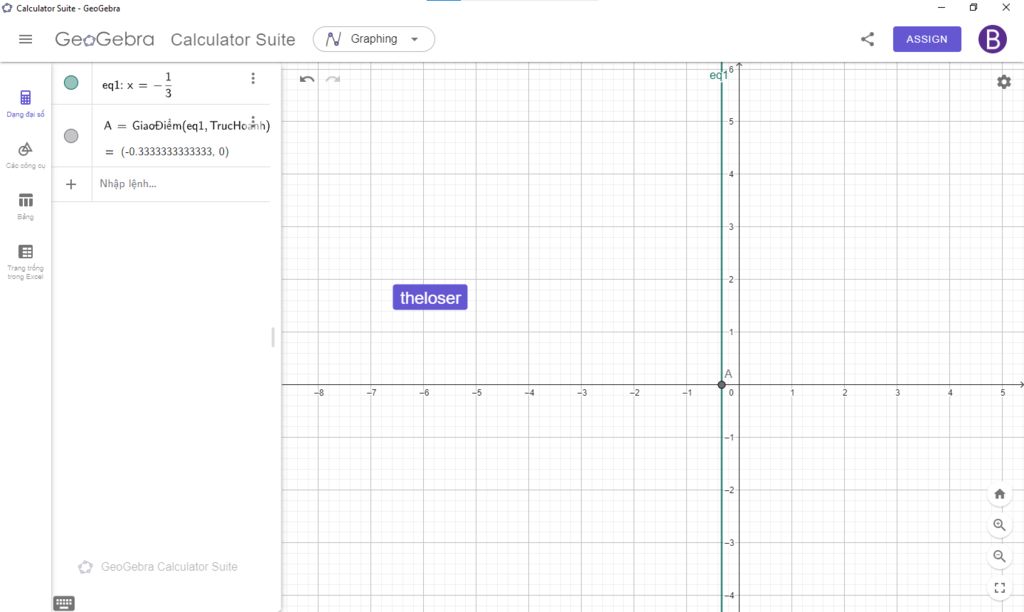Switch to the Table view tab

tap(26, 206)
